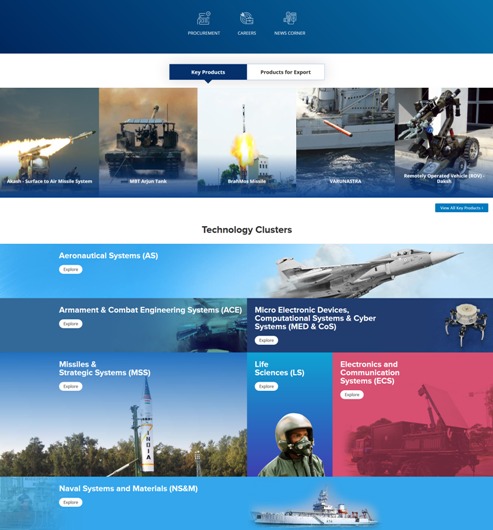Explore Missiles & Strategic Systems cluster
493x530 pixels.
coord(71,386)
